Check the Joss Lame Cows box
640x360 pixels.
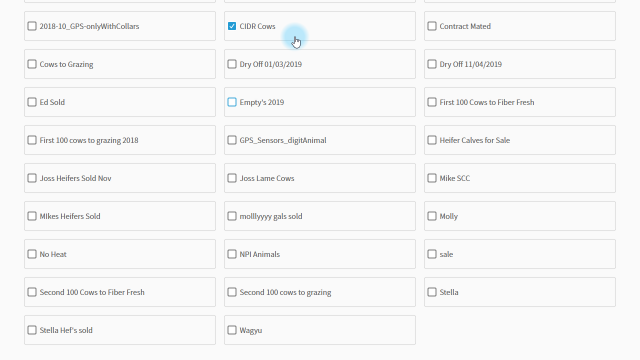click(232, 178)
